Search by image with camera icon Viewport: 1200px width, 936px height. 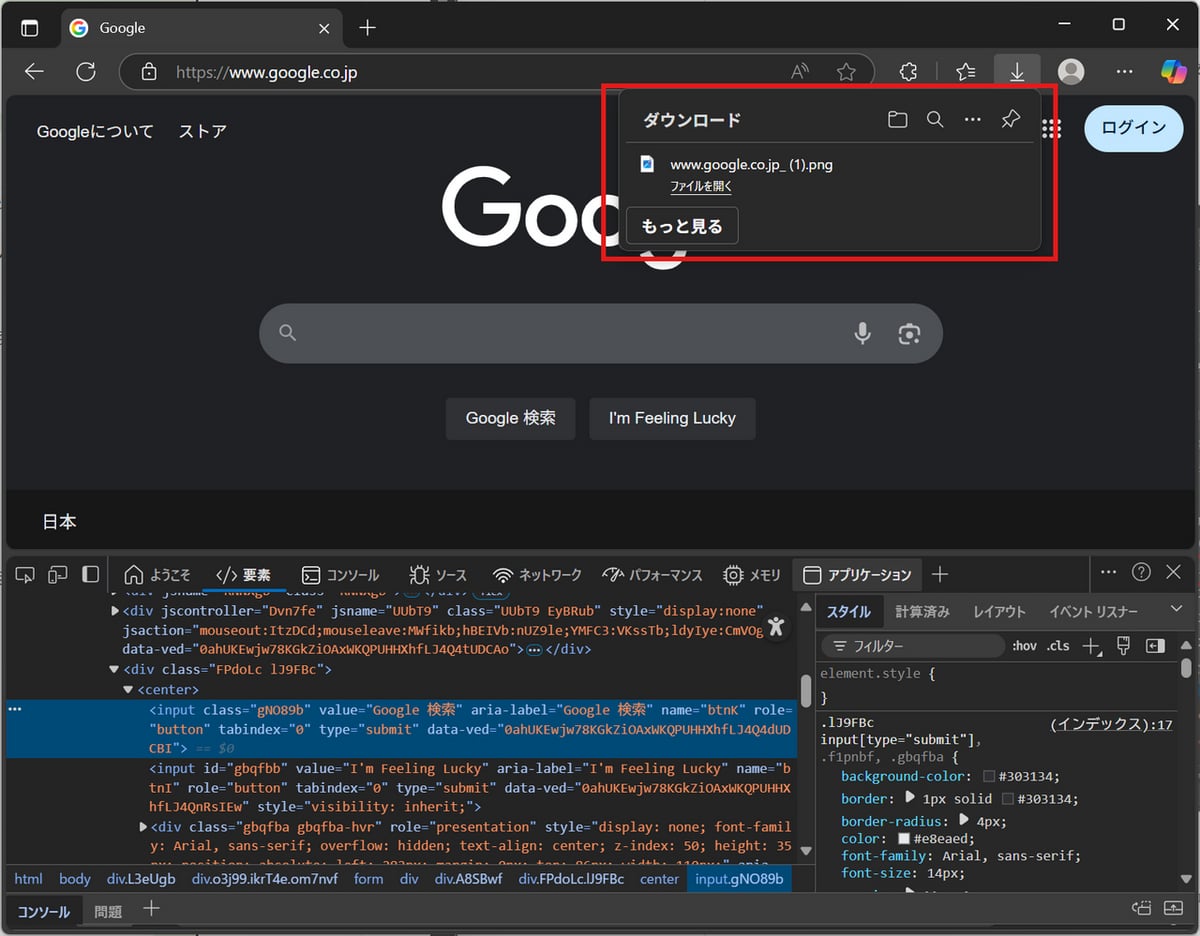click(x=909, y=334)
